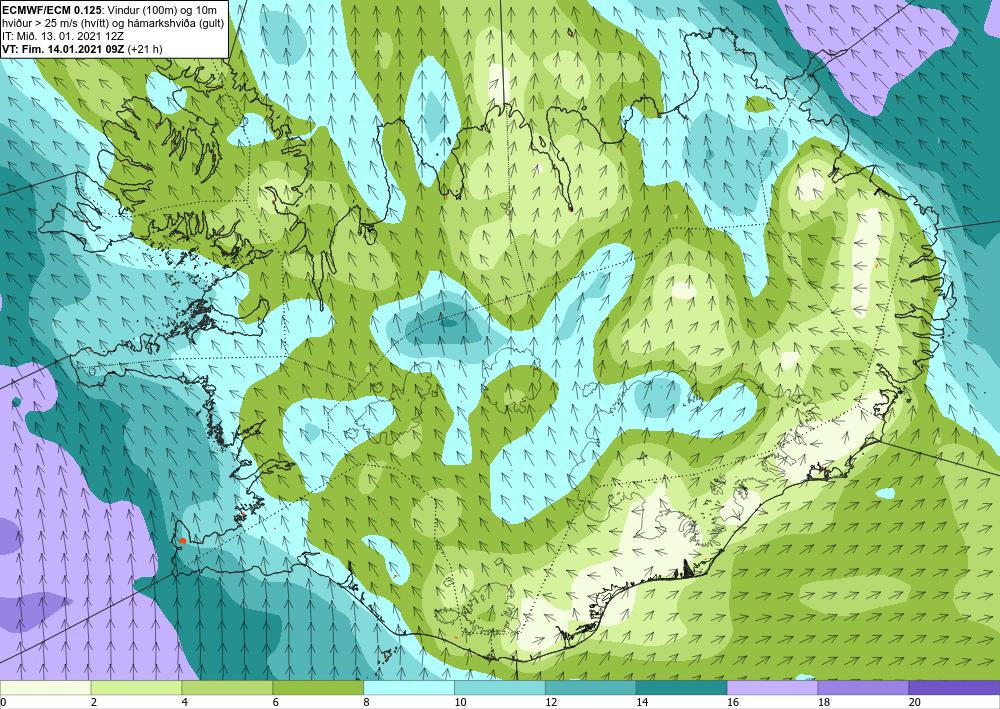This screenshot has height=709, width=1000.
Task: Choose the 14–16 m/s dark teal legend swatch
Action: (681, 688)
